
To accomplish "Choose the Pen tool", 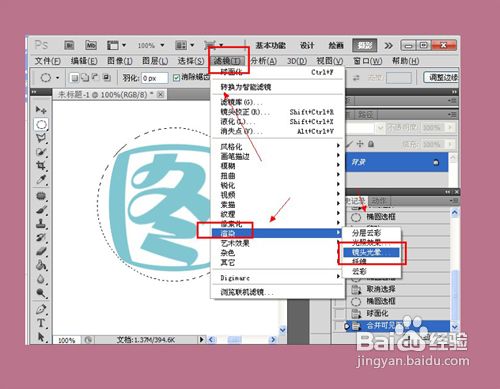I will click(x=41, y=309).
